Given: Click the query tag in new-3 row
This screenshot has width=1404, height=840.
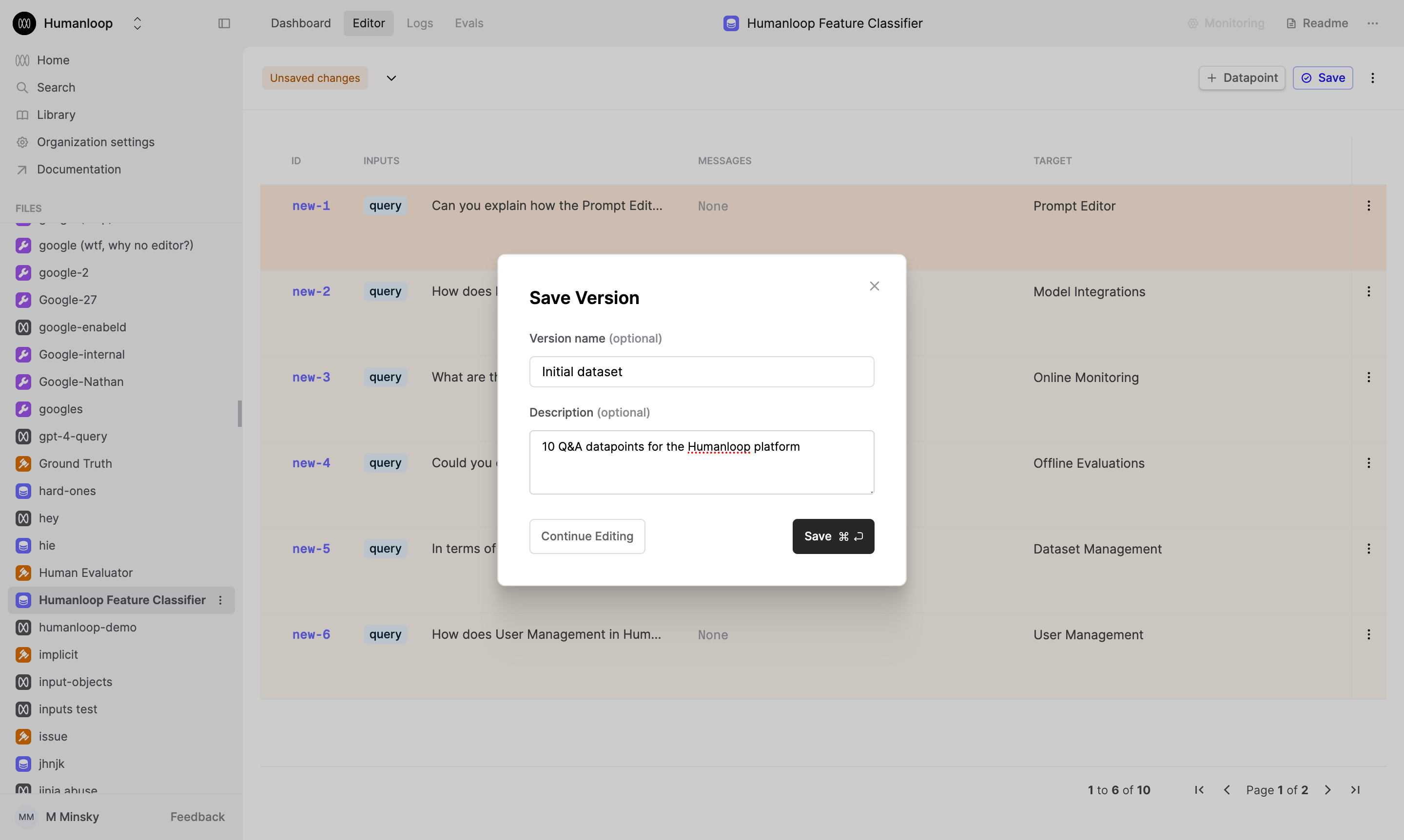Looking at the screenshot, I should [x=385, y=377].
